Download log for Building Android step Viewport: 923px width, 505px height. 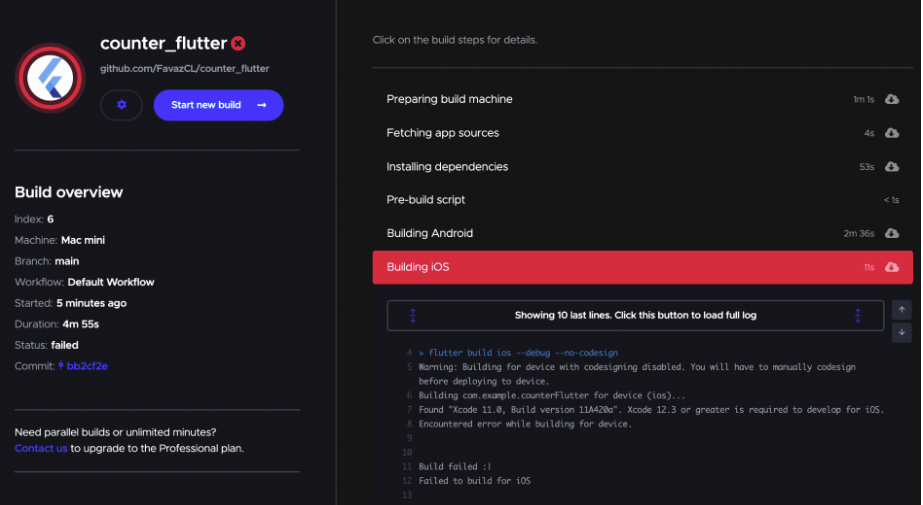click(x=892, y=233)
